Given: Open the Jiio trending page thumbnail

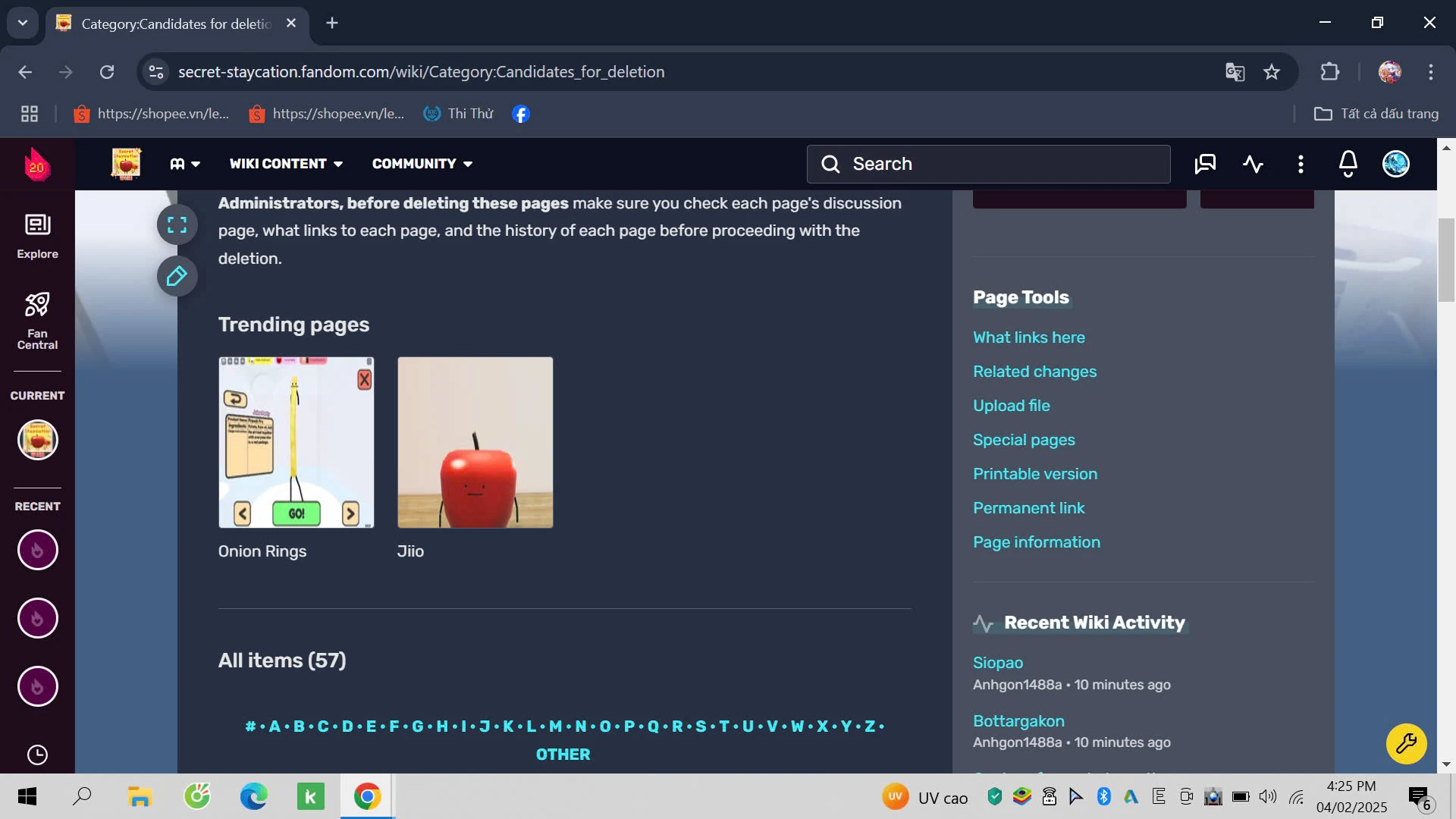Looking at the screenshot, I should (475, 442).
